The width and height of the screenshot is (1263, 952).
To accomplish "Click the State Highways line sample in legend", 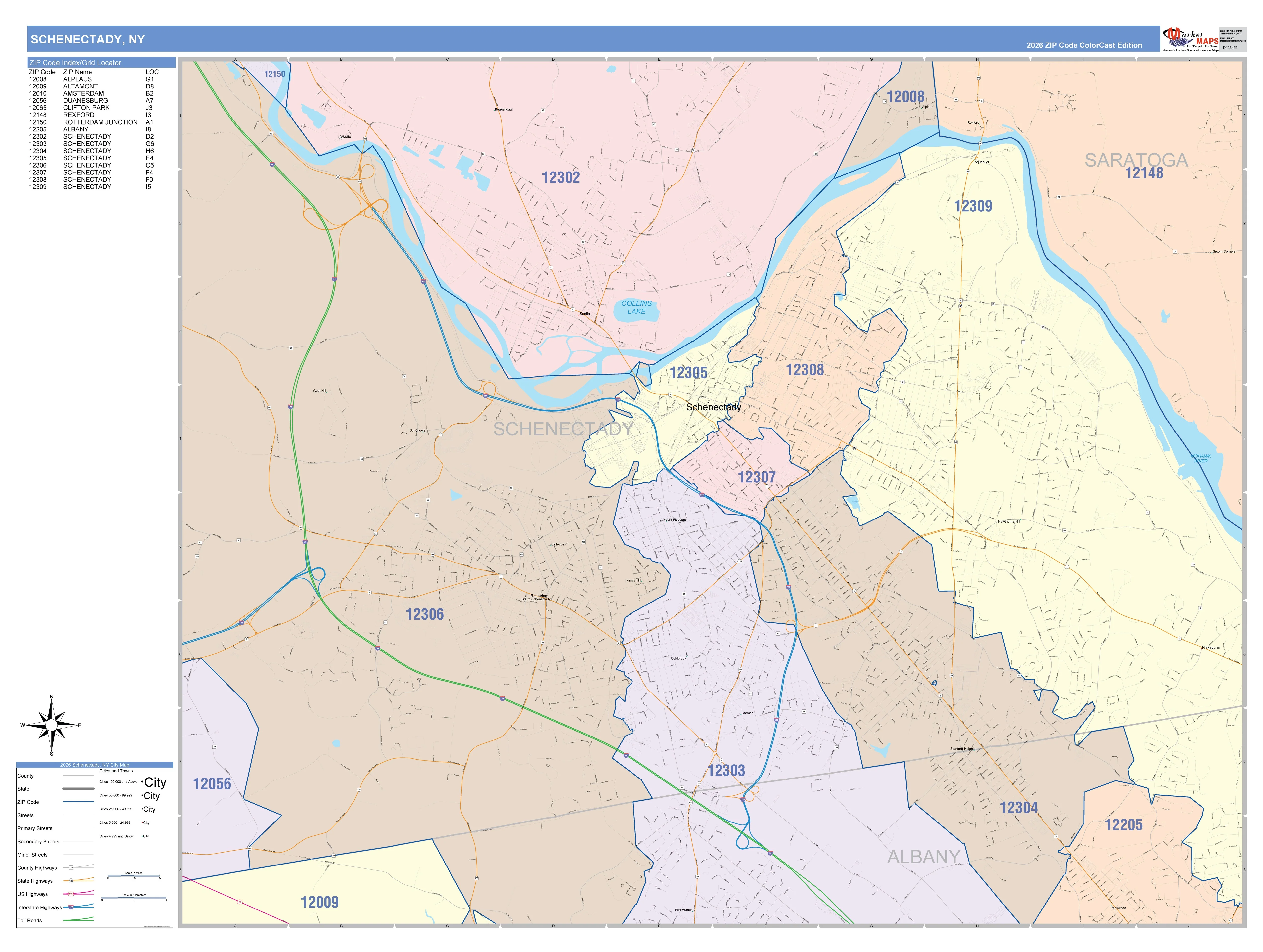I will coord(78,880).
